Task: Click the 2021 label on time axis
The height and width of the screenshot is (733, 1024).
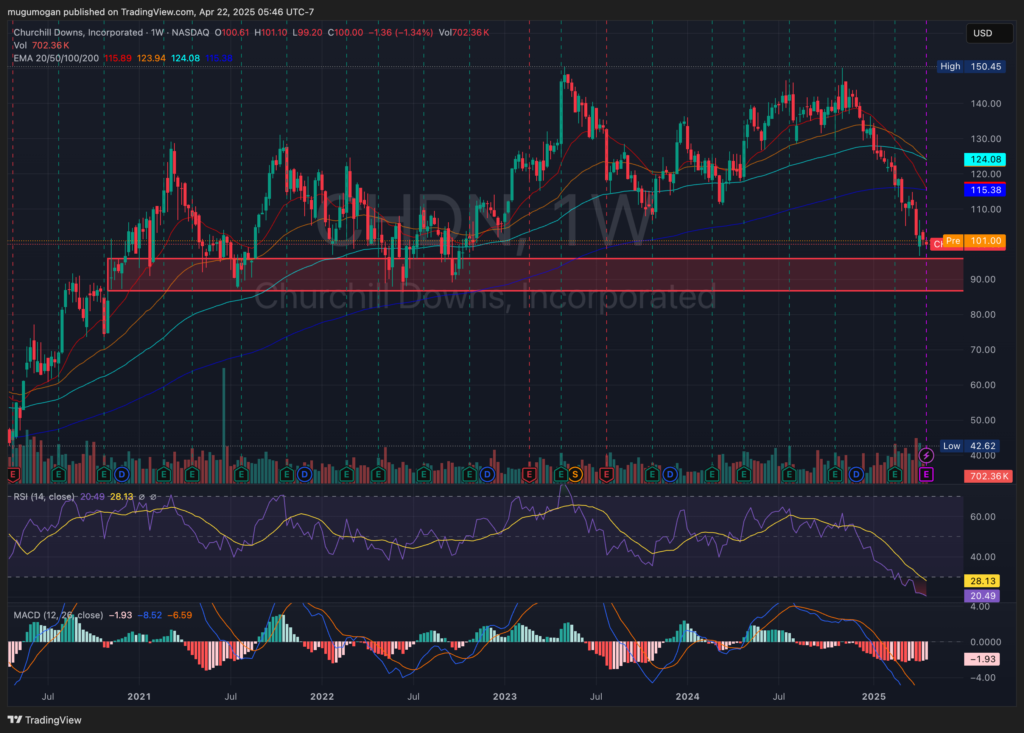Action: point(139,696)
